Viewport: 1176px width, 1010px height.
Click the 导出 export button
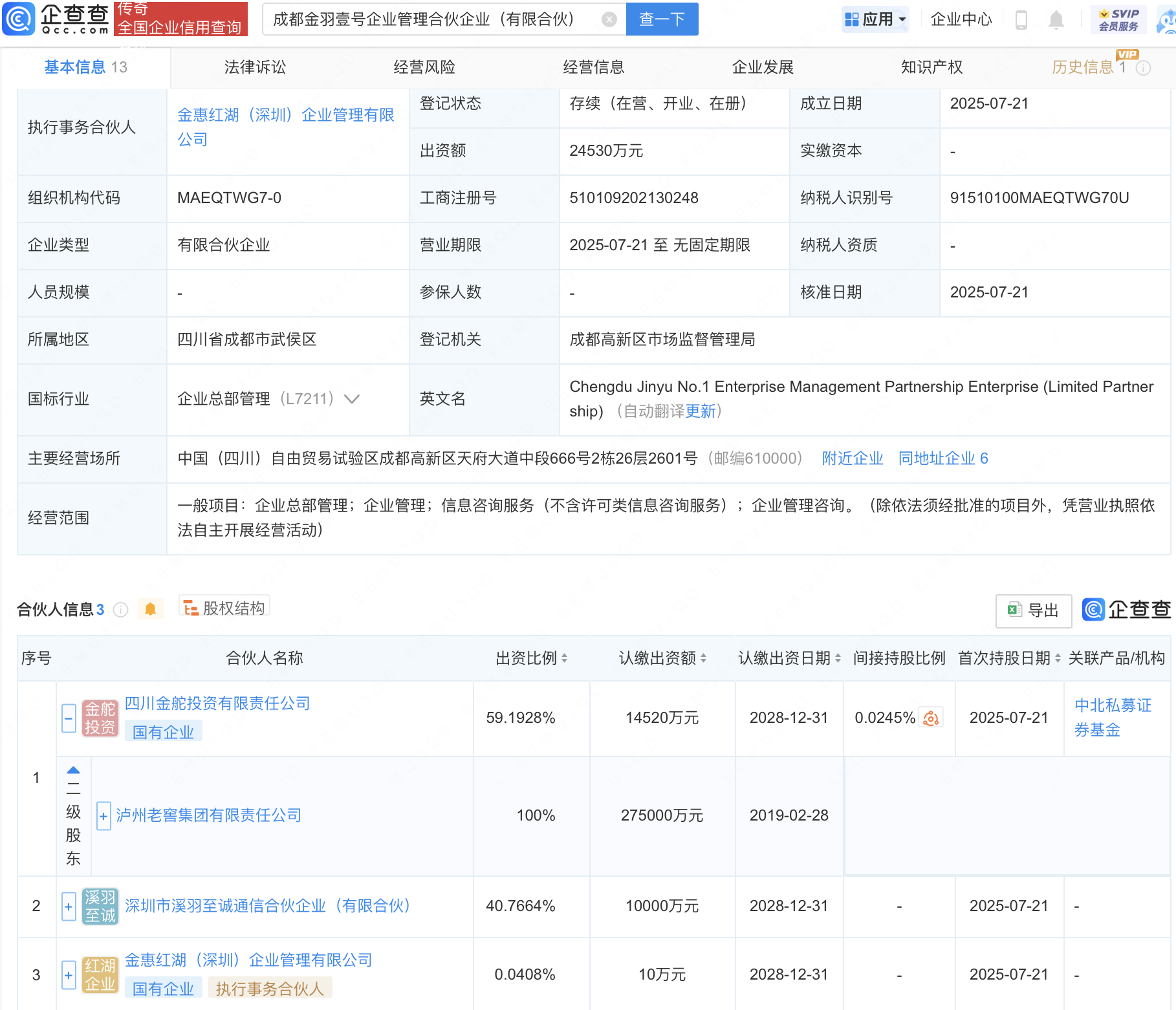(x=1033, y=610)
